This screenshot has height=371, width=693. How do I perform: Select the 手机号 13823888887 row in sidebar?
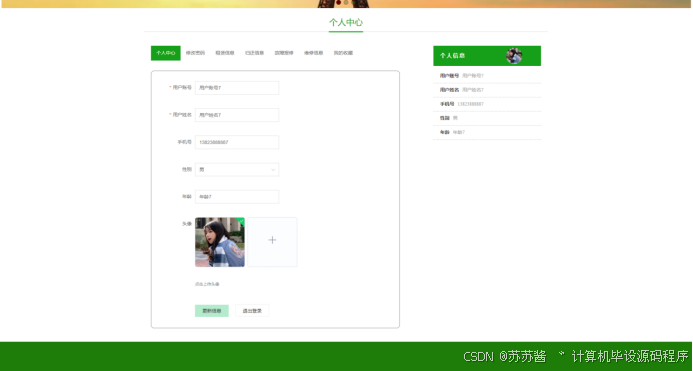click(487, 104)
